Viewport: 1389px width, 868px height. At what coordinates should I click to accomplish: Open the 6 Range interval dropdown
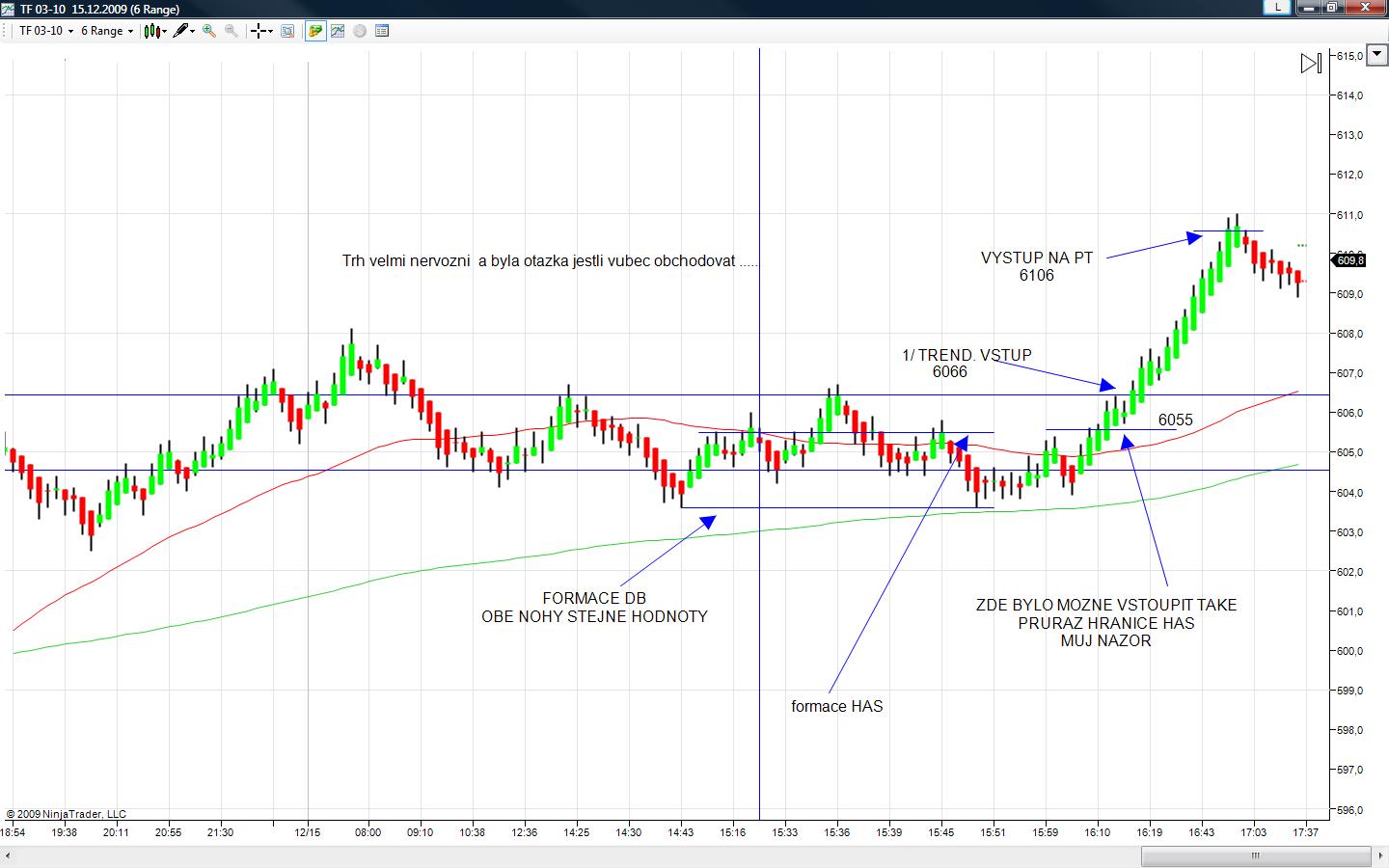(106, 31)
